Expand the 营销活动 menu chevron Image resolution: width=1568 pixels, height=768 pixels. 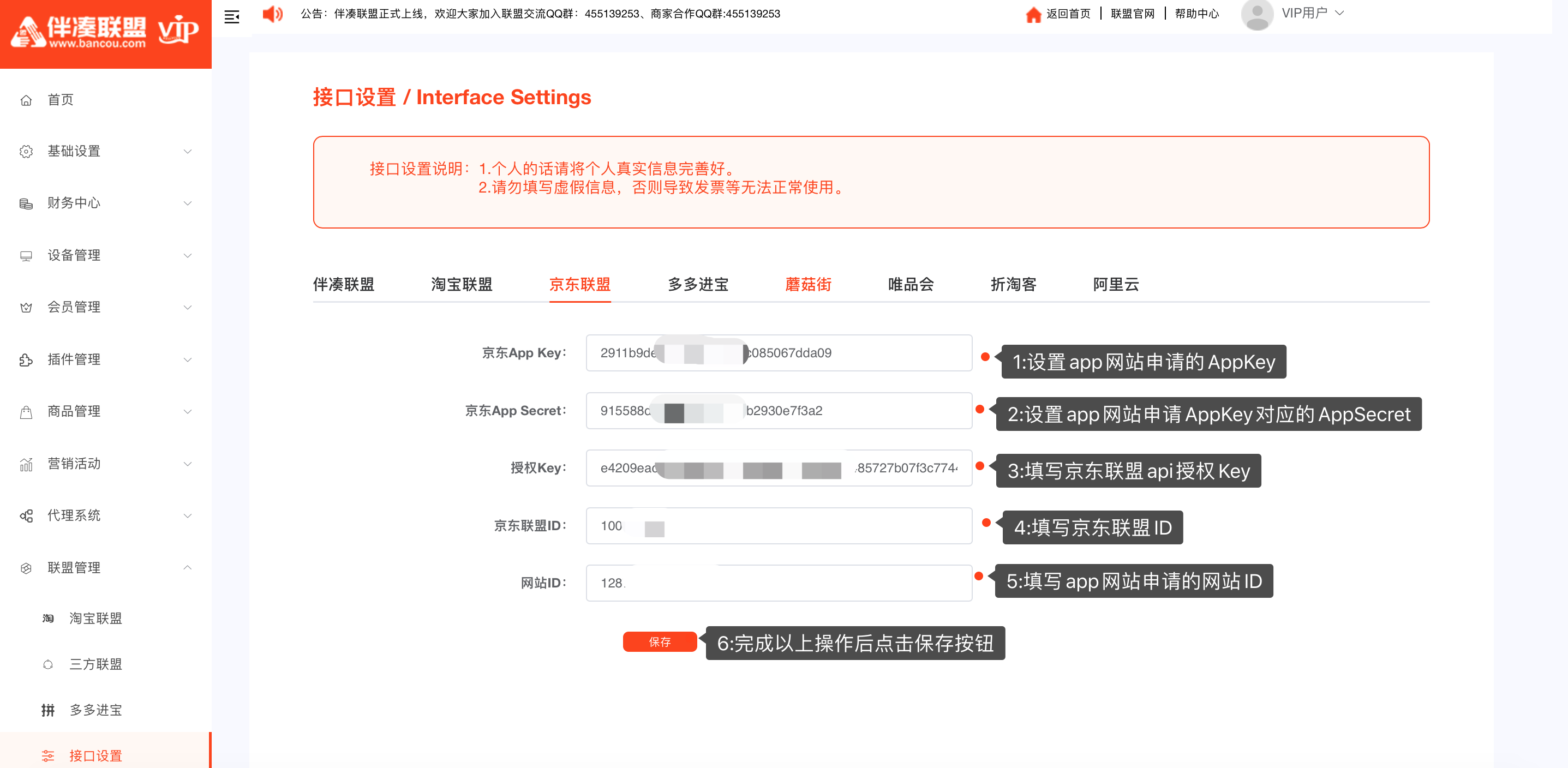[x=188, y=464]
